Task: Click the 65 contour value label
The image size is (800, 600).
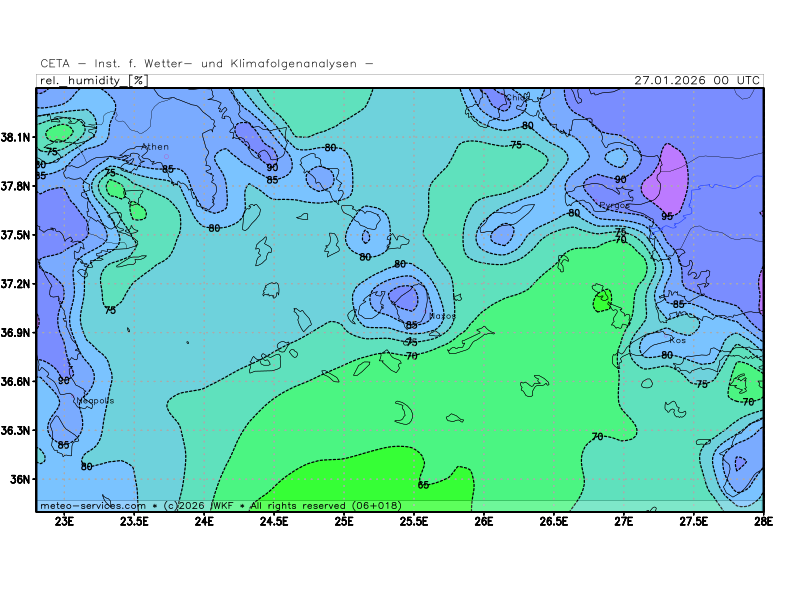Action: tap(423, 485)
